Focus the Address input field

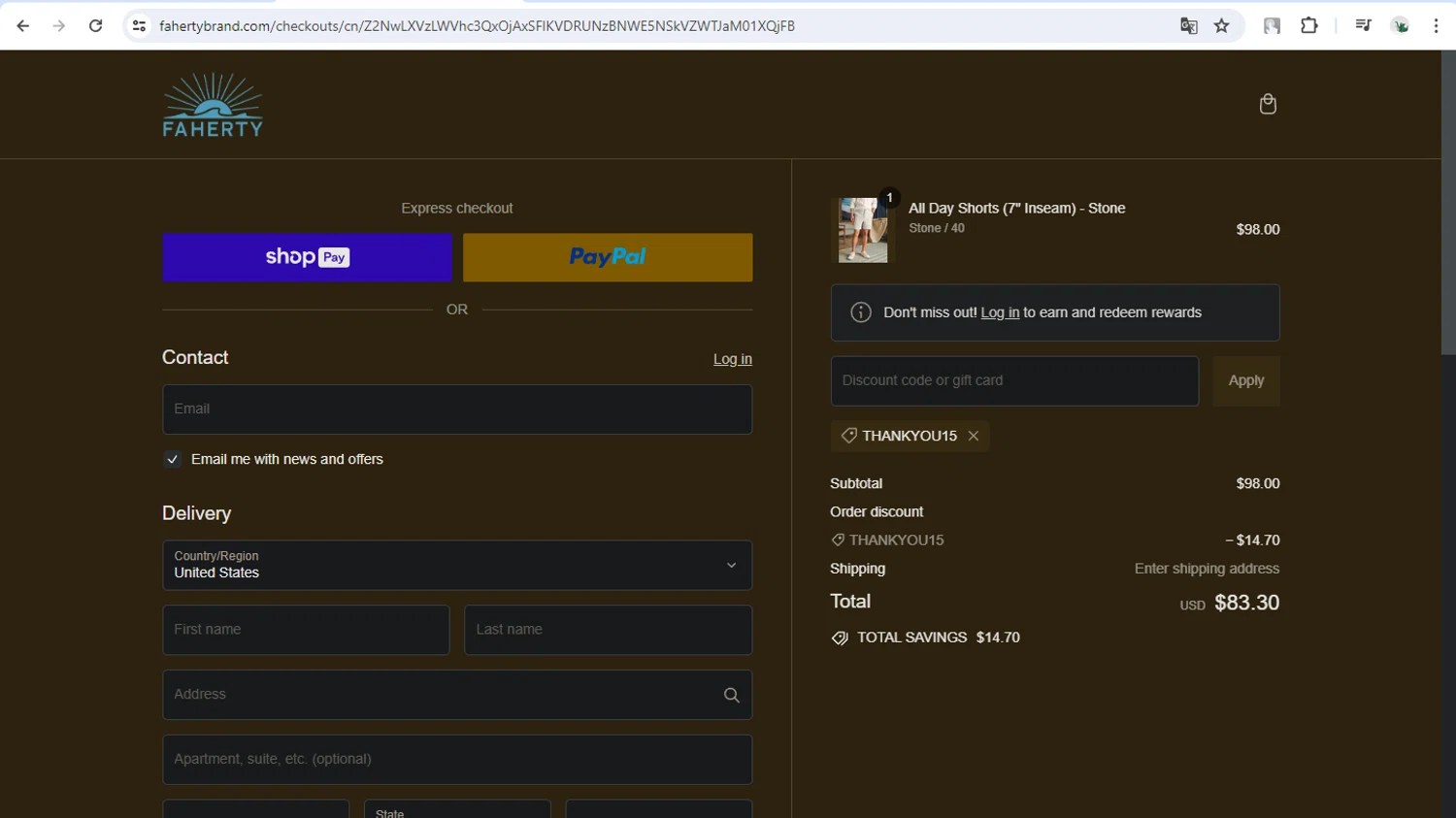tap(457, 695)
